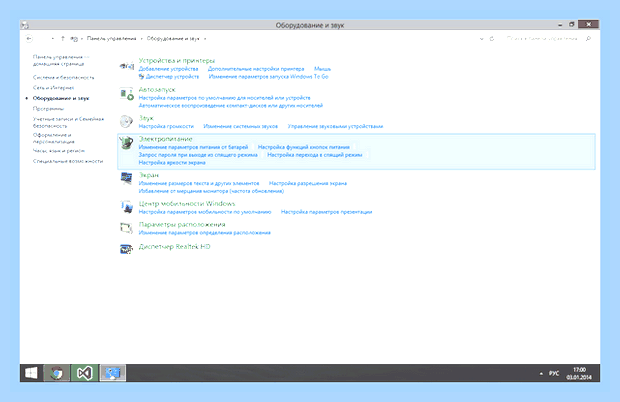Click the Устройства и принтеры category icon
The width and height of the screenshot is (620, 402).
(127, 66)
